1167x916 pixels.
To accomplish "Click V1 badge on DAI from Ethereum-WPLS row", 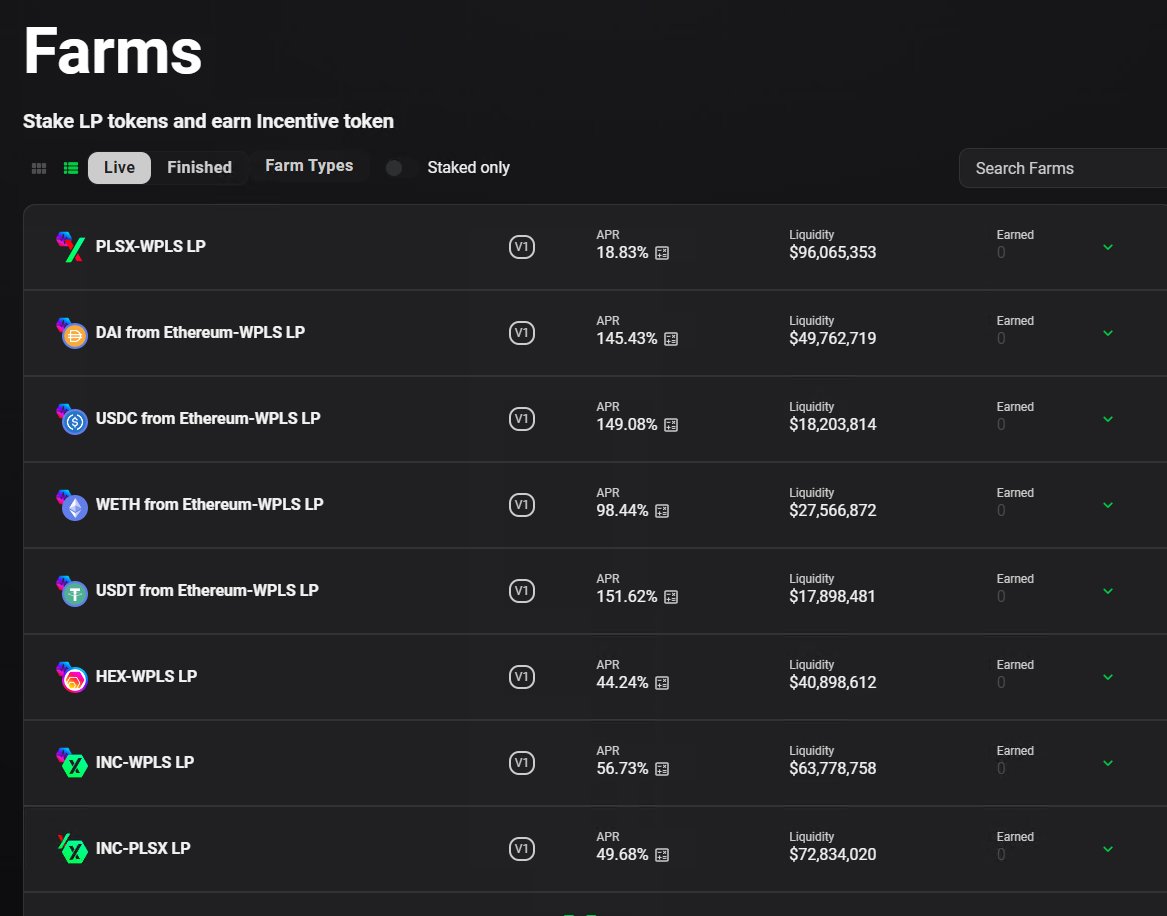I will [x=522, y=333].
